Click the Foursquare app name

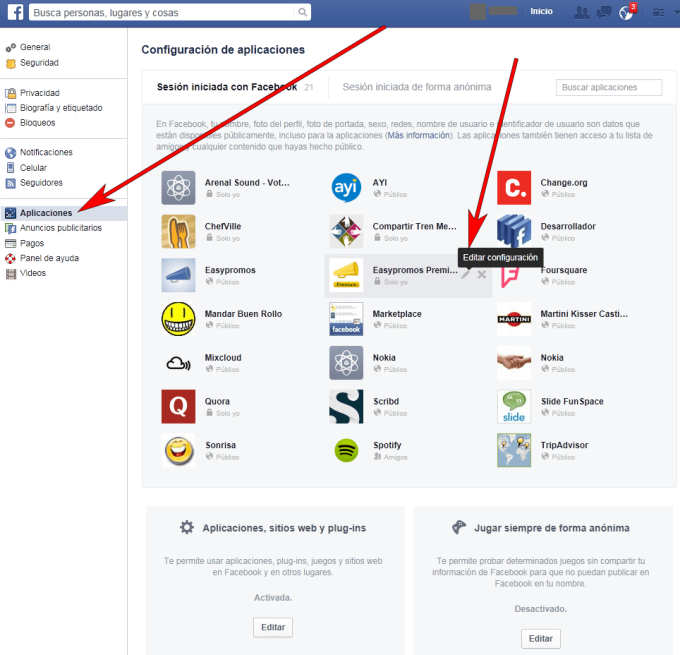coord(563,270)
